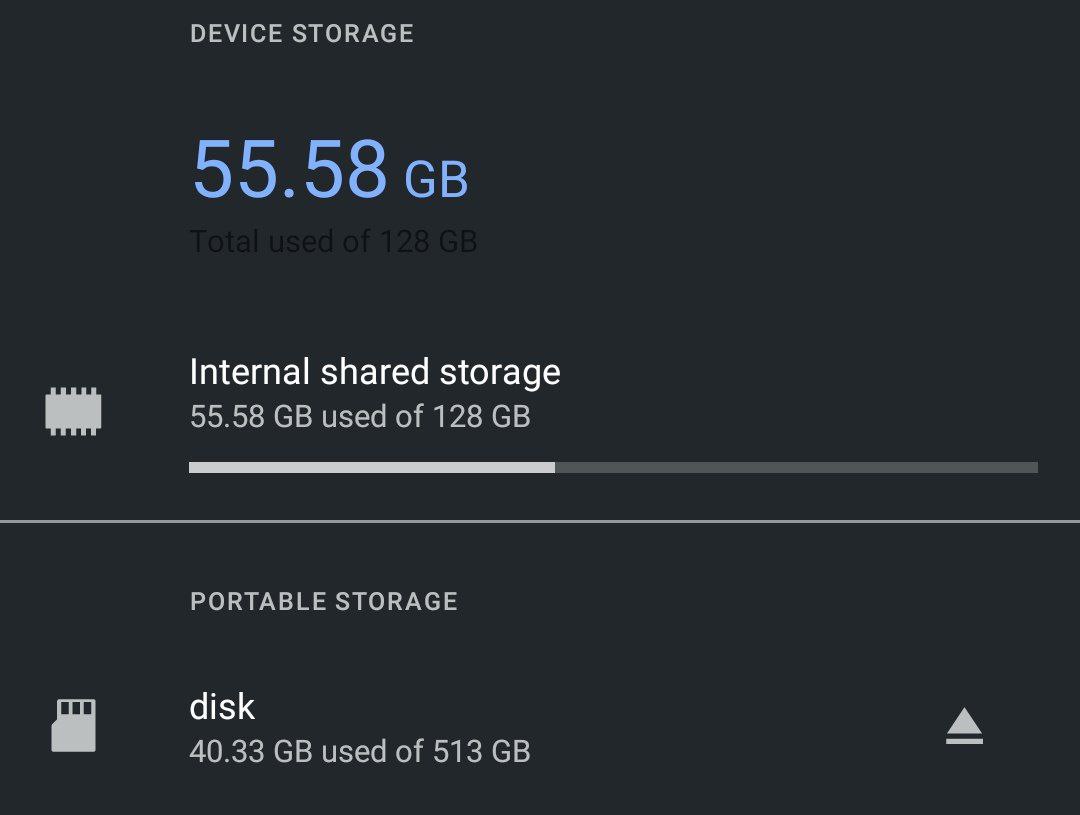Select the "disk" title text

point(222,707)
